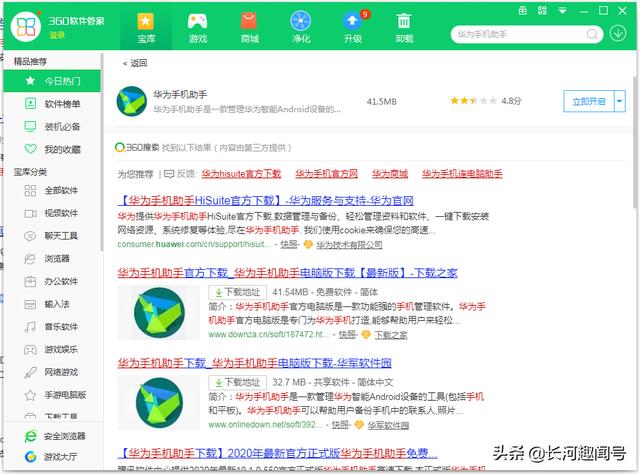Open 安全浏览器 shortcut
This screenshot has width=640, height=475.
(x=55, y=436)
